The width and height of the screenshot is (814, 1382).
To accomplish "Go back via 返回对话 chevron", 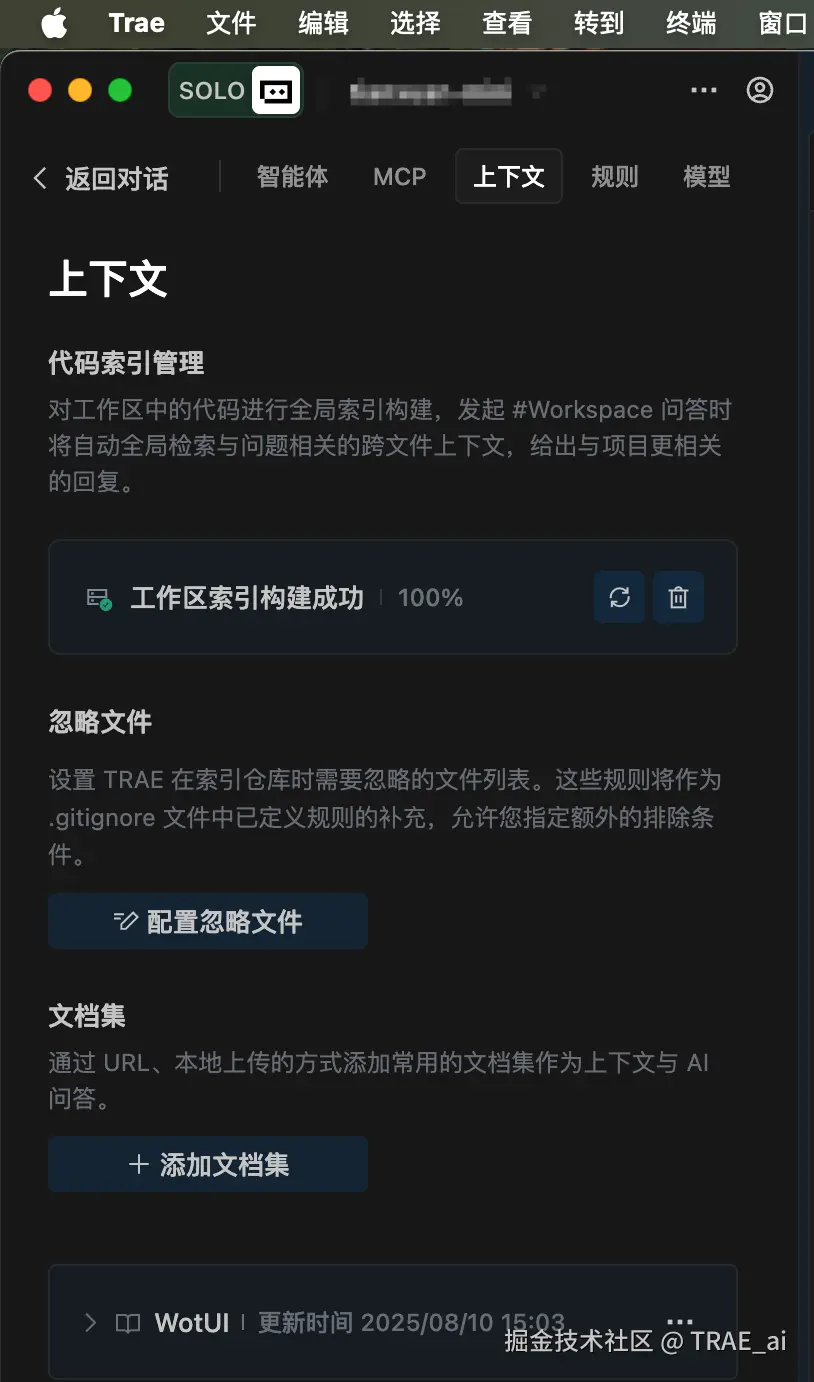I will tap(40, 179).
